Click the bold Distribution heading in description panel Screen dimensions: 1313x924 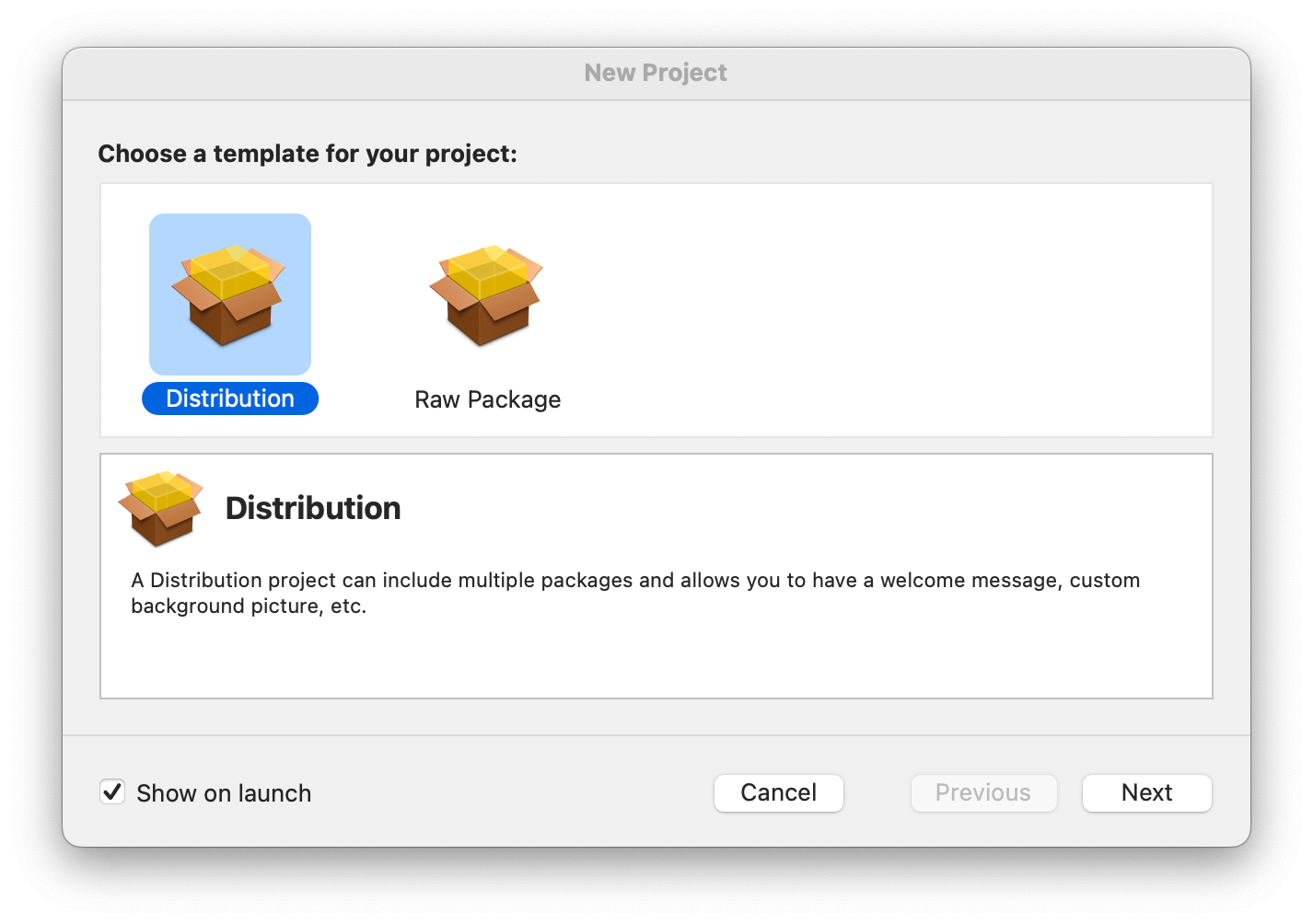click(313, 508)
